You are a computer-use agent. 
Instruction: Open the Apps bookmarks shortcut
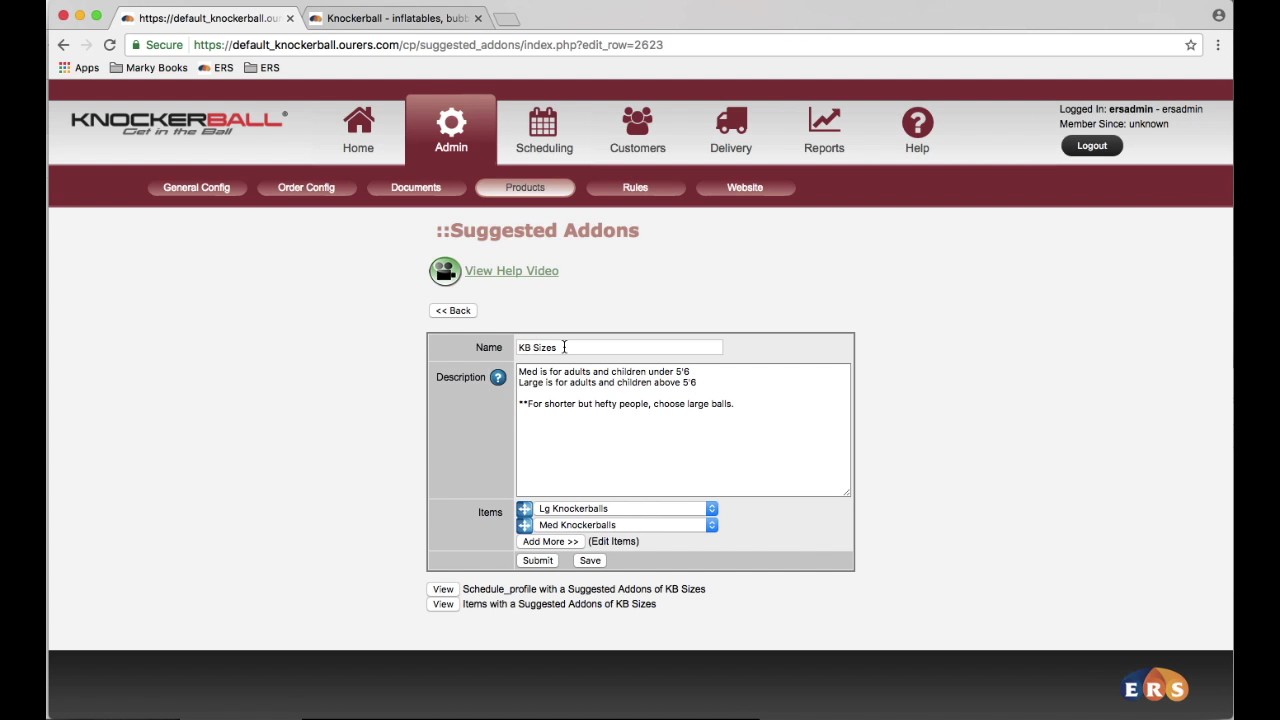coord(79,68)
